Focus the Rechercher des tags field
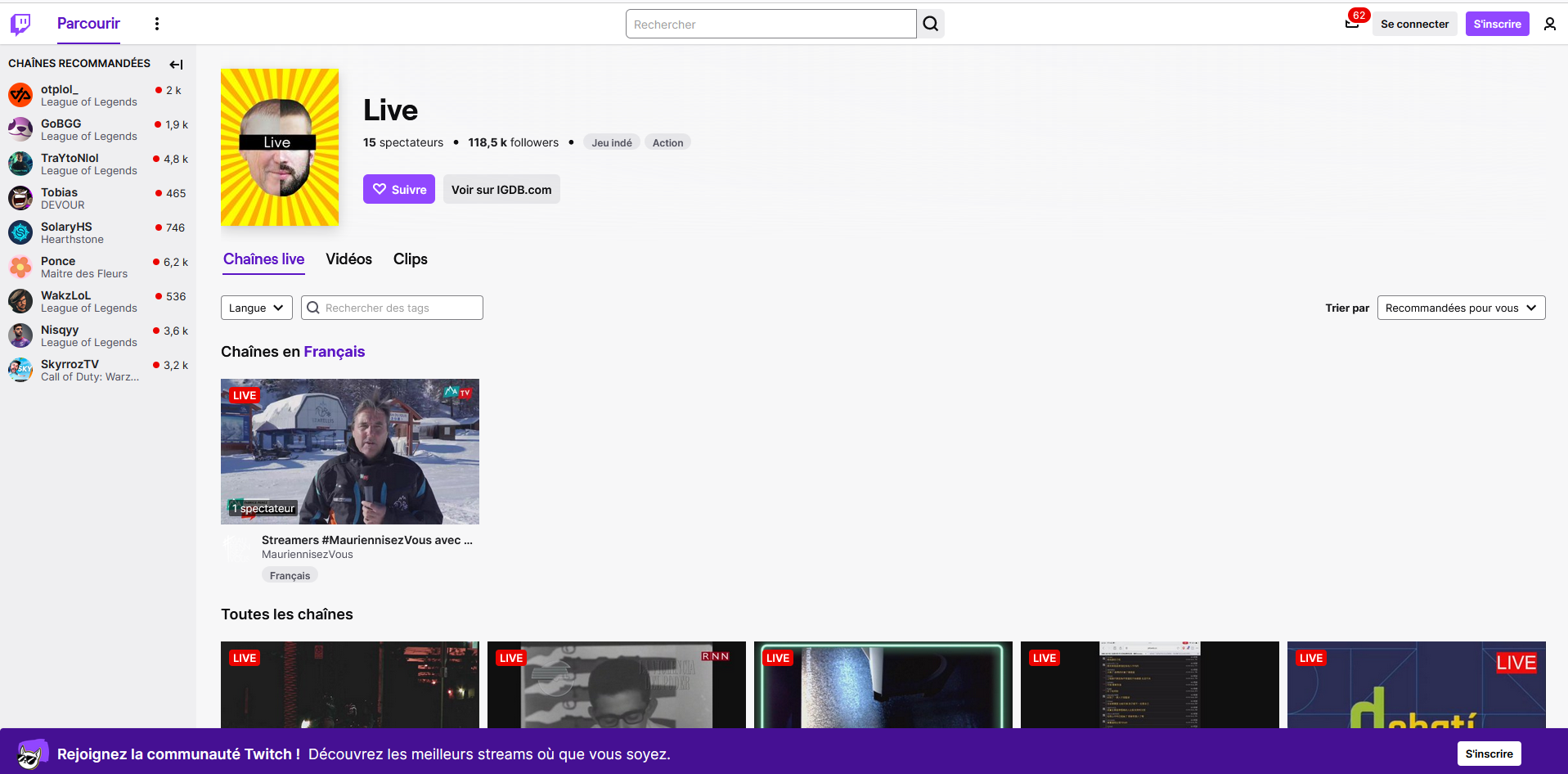Screen dimensions: 1568x774 pos(401,308)
